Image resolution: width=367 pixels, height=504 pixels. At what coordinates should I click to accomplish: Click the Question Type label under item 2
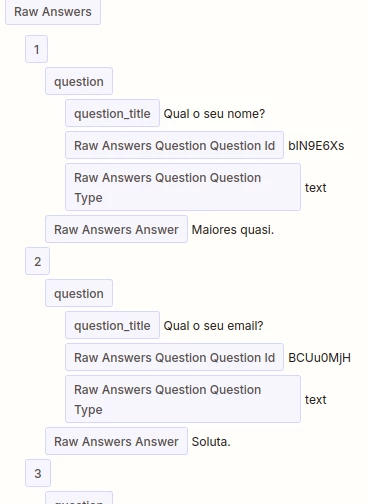pyautogui.click(x=183, y=399)
